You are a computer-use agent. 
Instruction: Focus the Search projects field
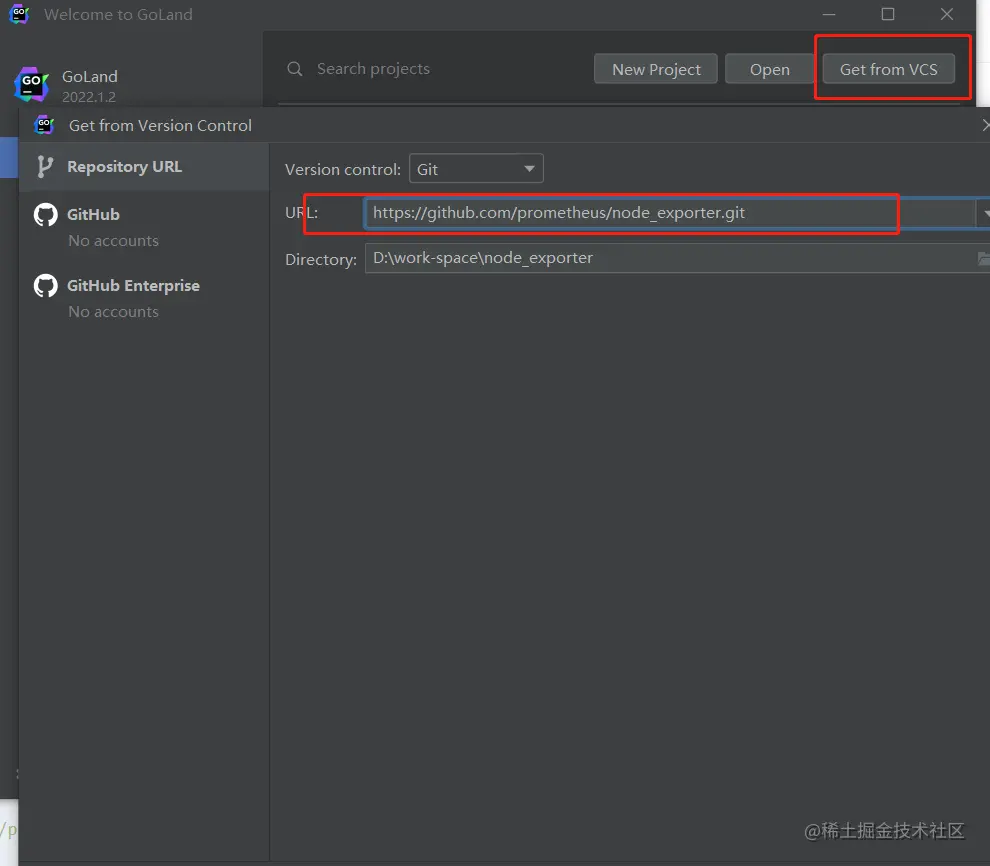tap(373, 68)
